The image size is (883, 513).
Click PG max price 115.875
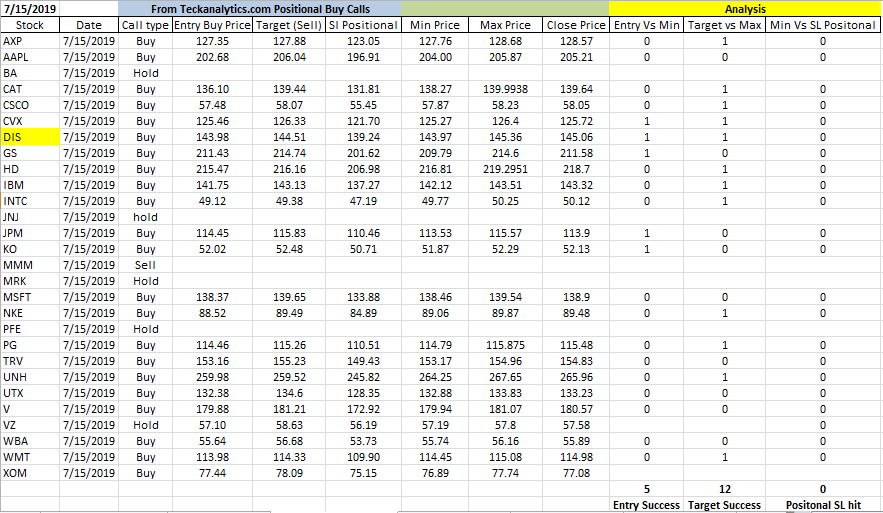point(505,345)
